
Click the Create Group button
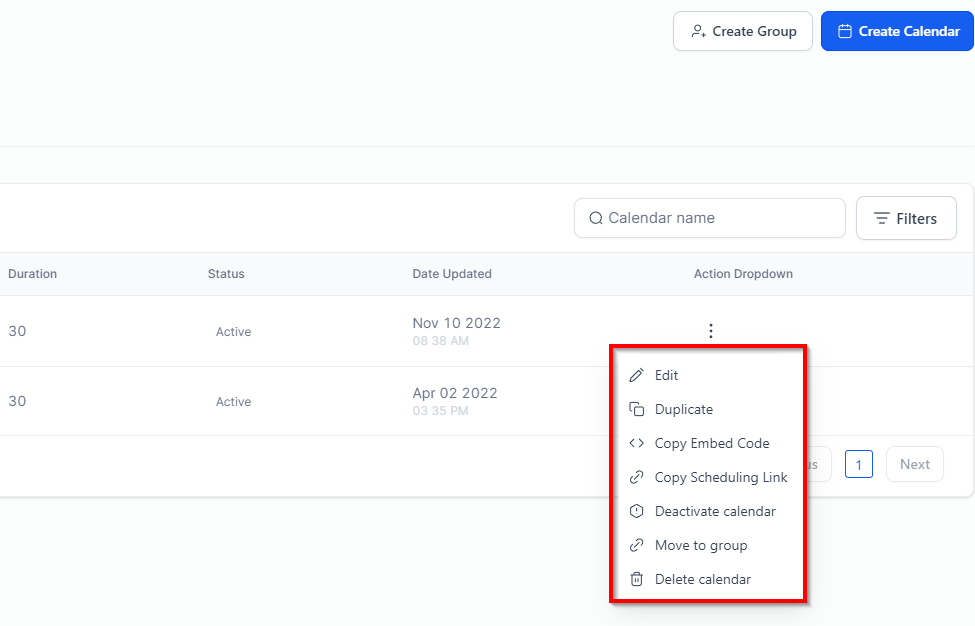pyautogui.click(x=742, y=31)
